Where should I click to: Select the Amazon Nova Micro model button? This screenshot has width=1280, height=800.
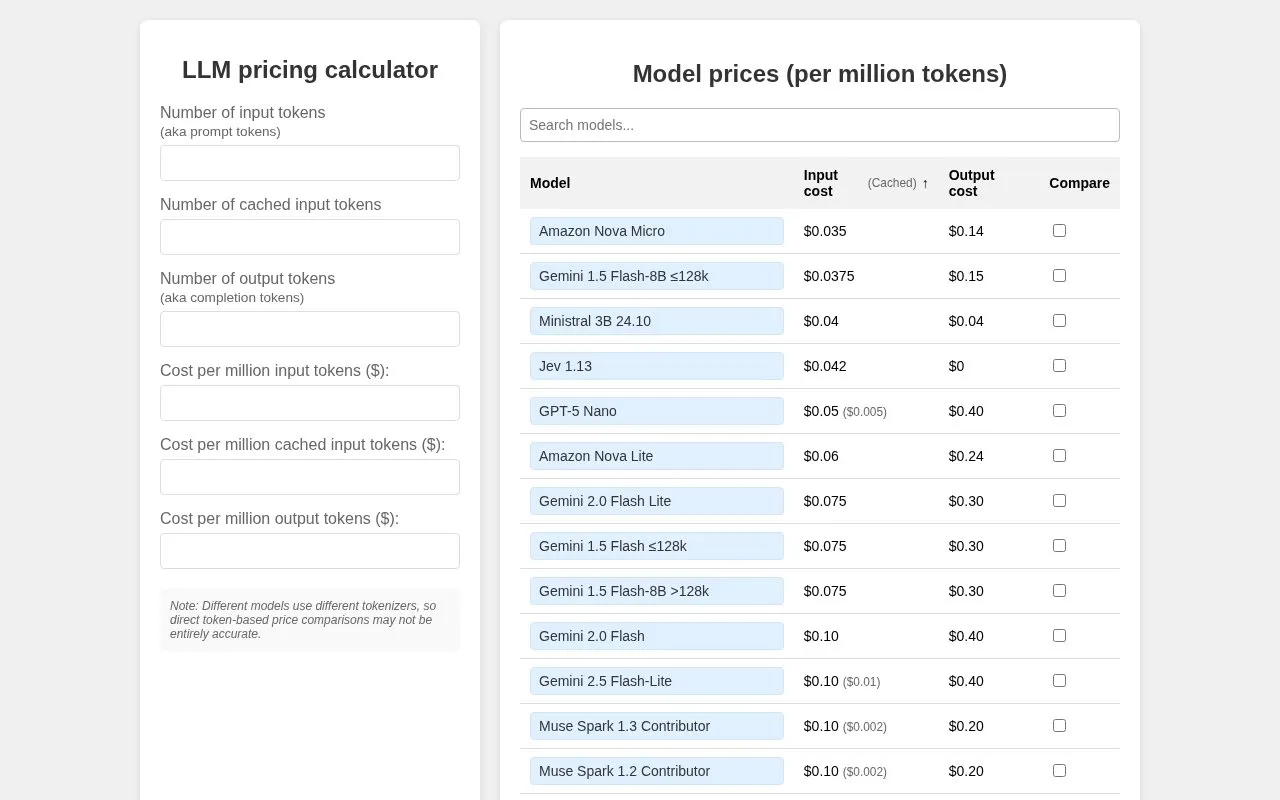click(657, 231)
